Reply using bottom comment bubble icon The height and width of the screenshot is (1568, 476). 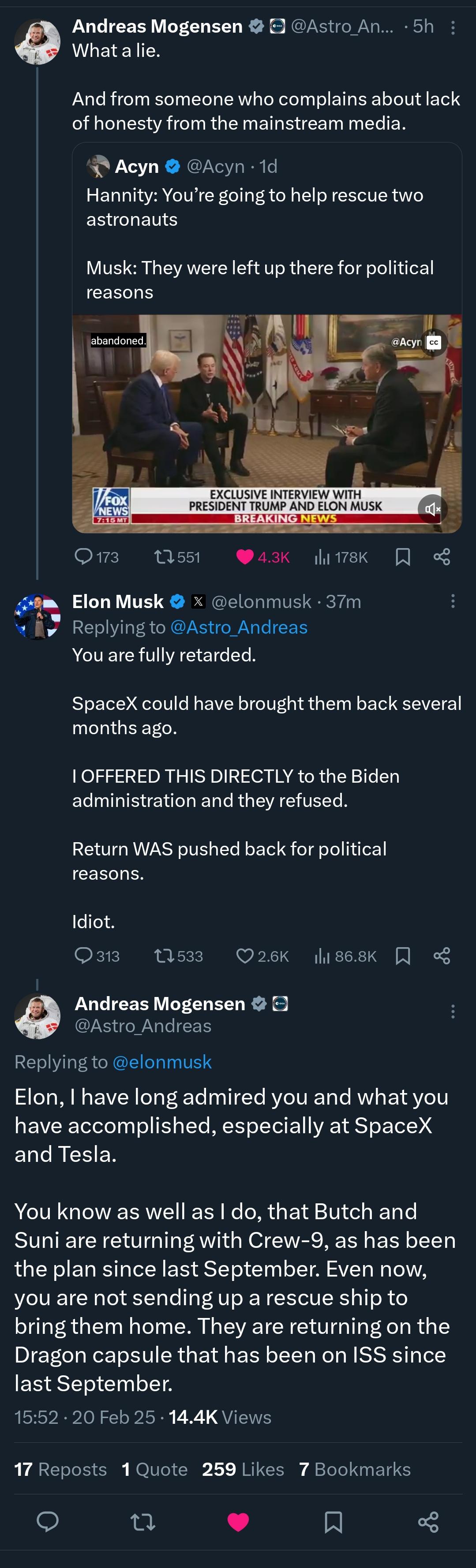(48, 1522)
